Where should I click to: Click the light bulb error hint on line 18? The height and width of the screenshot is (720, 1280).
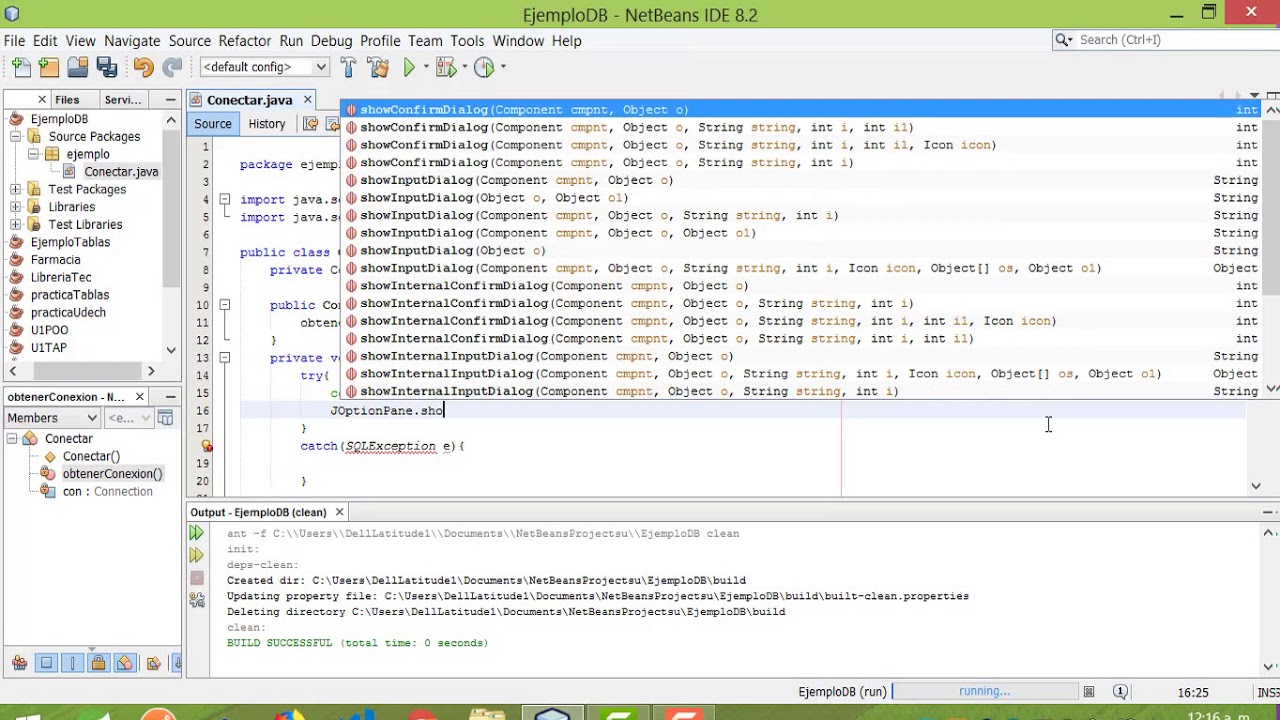tap(206, 446)
